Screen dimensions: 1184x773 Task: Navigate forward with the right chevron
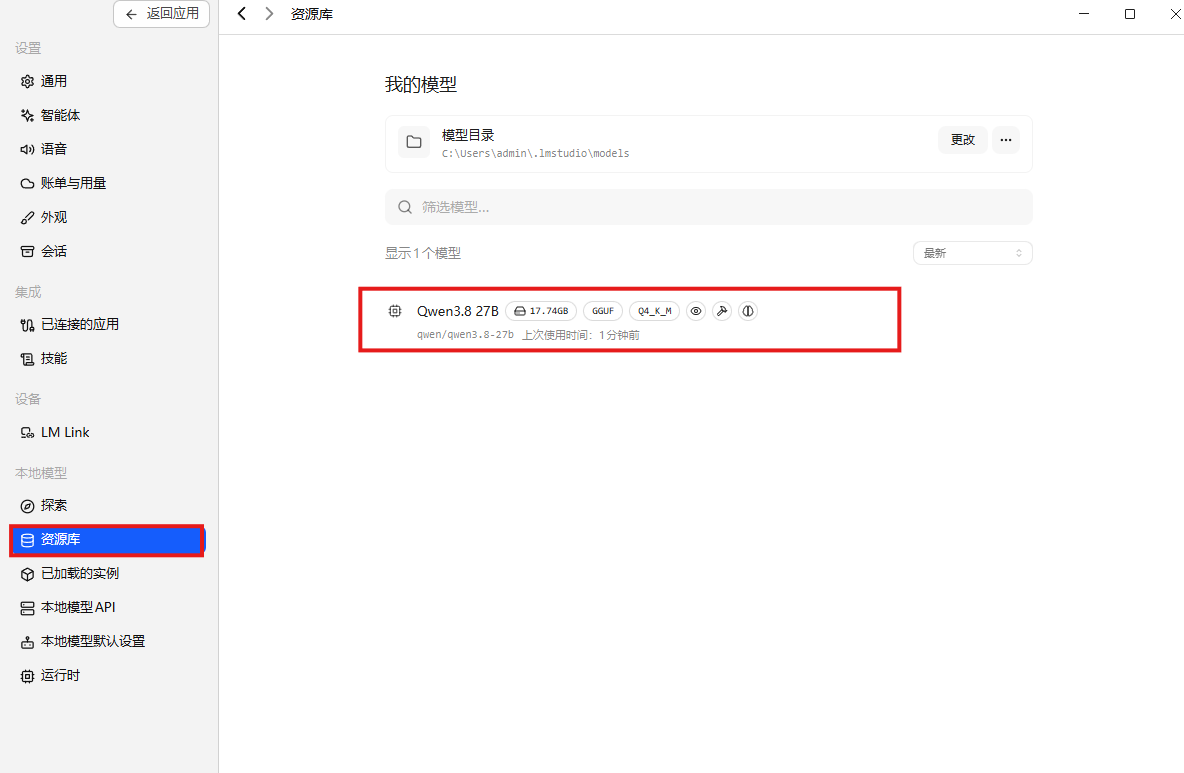click(269, 14)
